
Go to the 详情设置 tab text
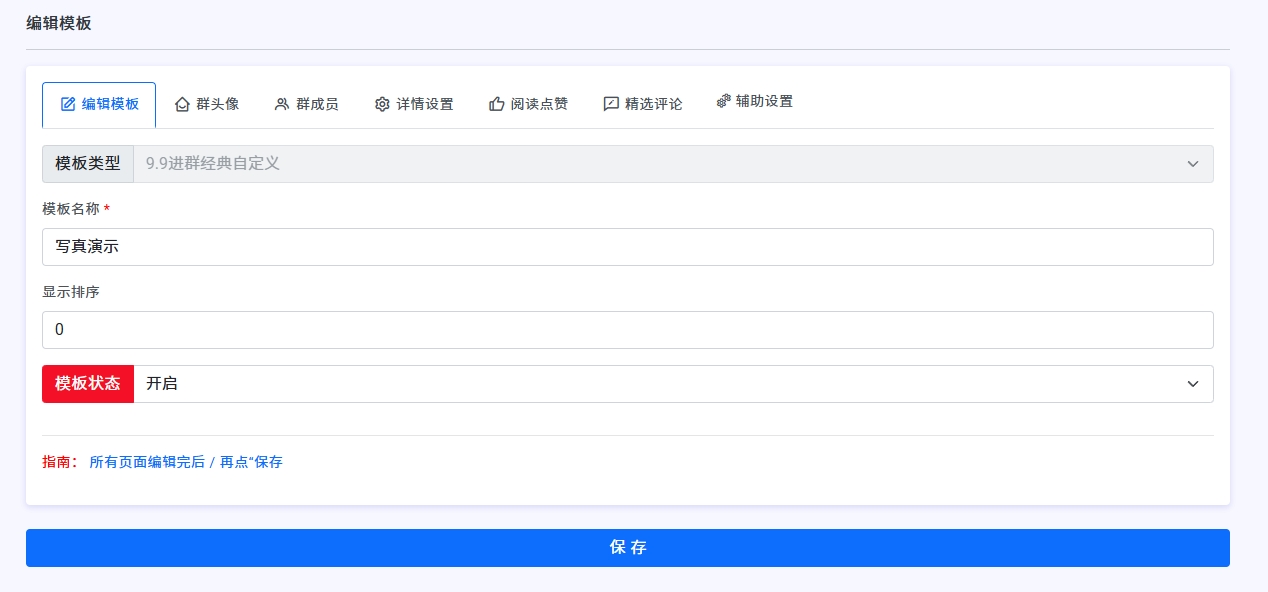pyautogui.click(x=425, y=104)
